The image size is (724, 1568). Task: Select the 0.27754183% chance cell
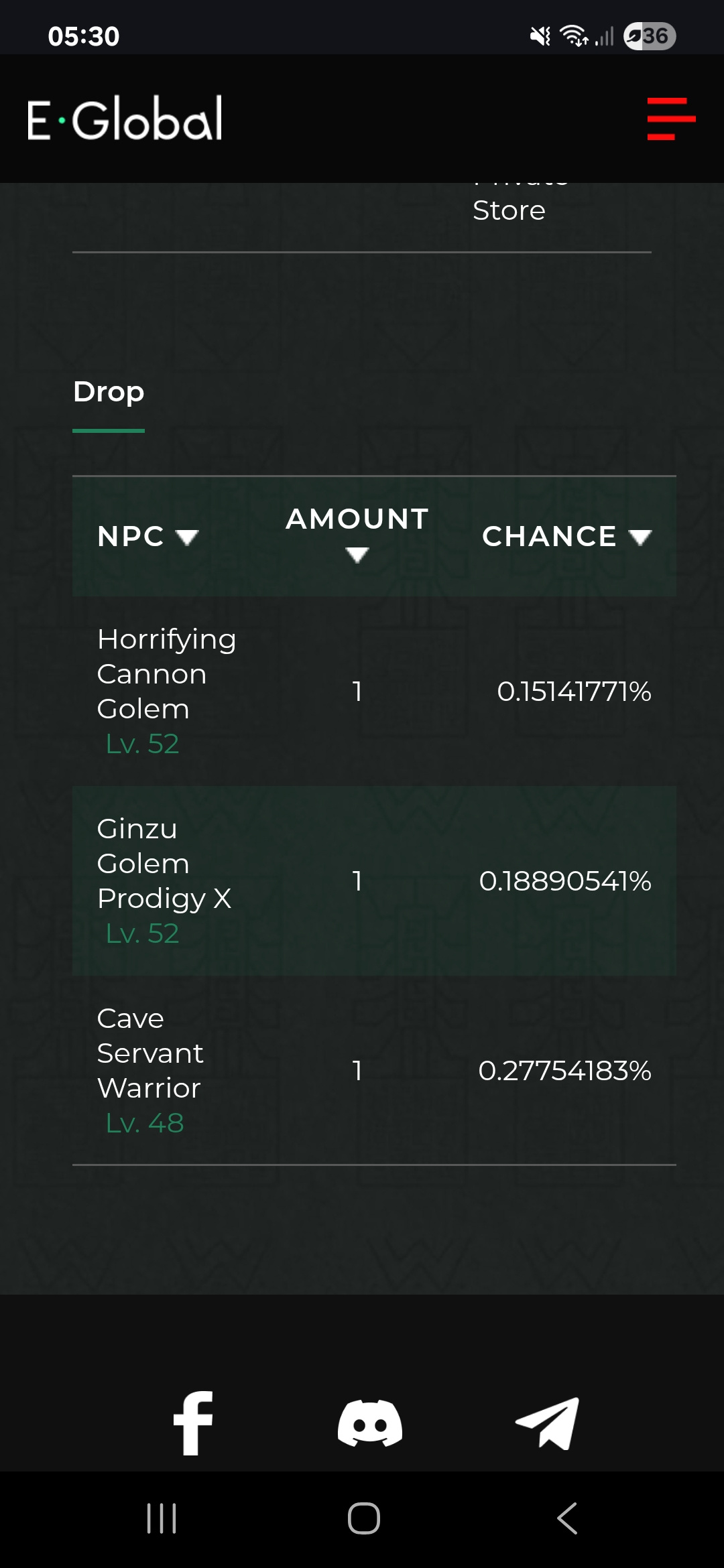click(564, 1070)
